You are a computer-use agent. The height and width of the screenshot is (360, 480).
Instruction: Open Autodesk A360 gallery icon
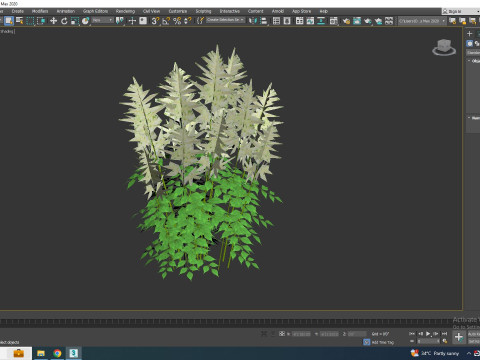pos(389,21)
